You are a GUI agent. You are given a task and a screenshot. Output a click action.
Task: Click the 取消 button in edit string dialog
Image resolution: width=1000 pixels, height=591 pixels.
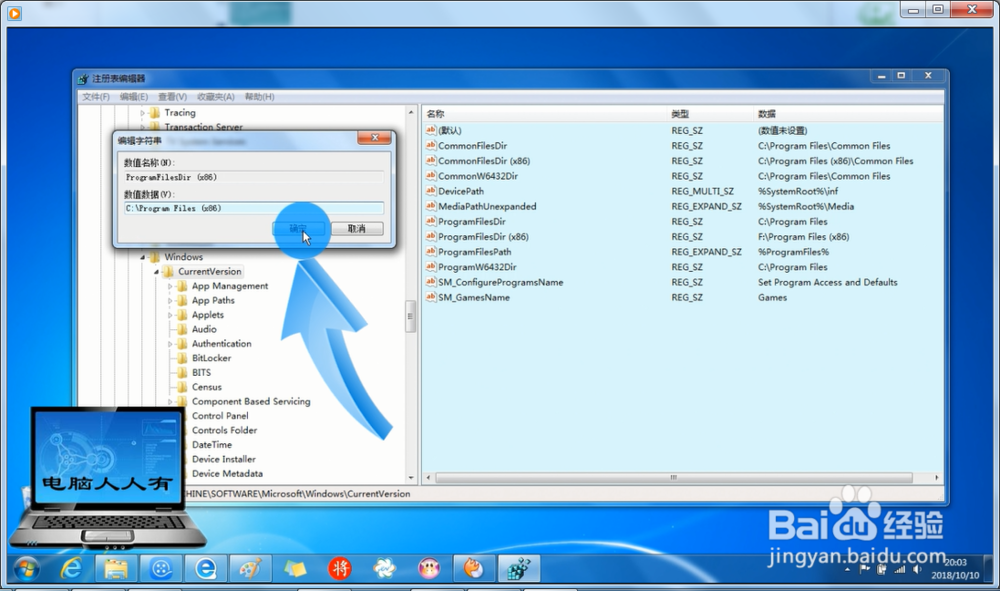(357, 228)
